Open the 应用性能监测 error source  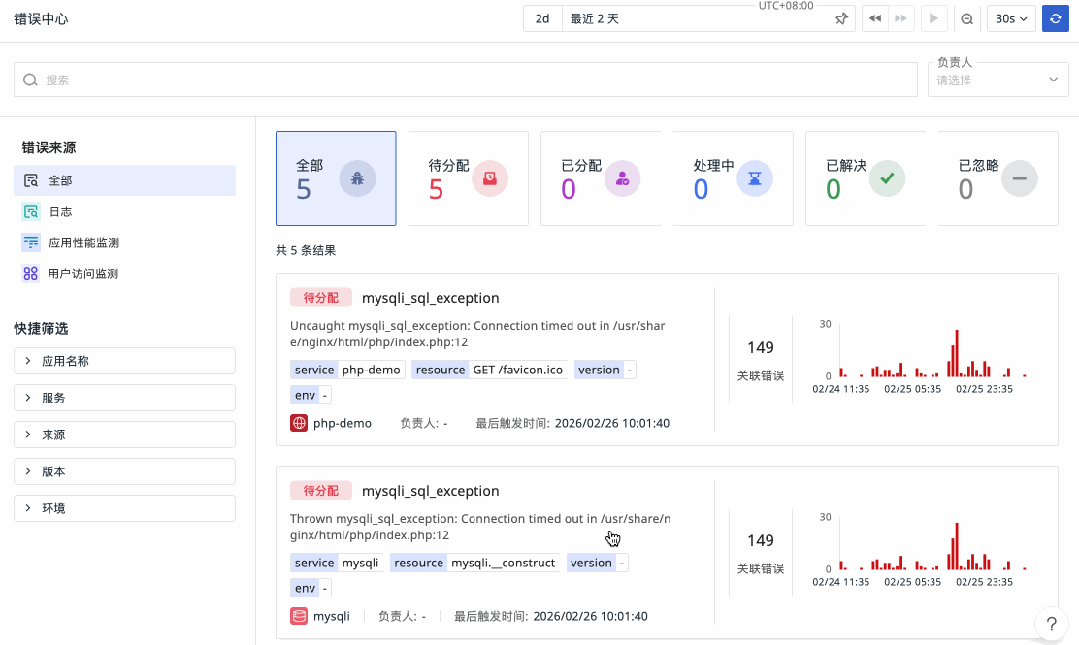(x=84, y=242)
